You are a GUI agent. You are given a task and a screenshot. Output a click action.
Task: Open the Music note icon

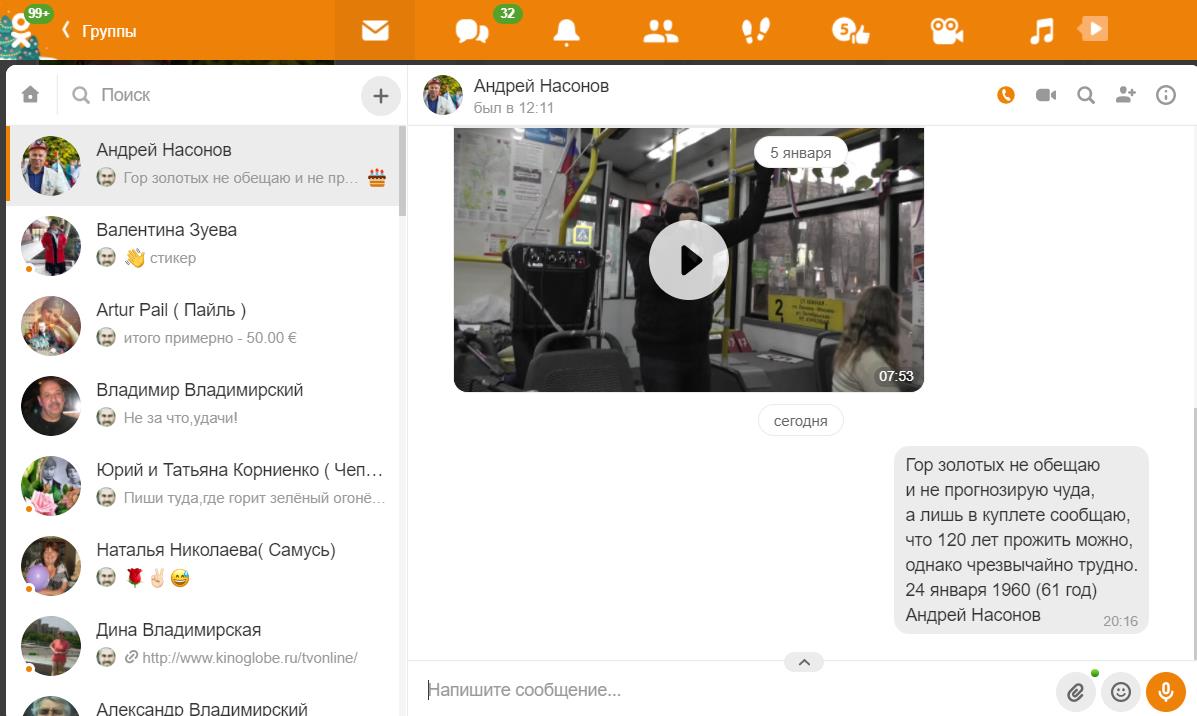tap(1041, 31)
